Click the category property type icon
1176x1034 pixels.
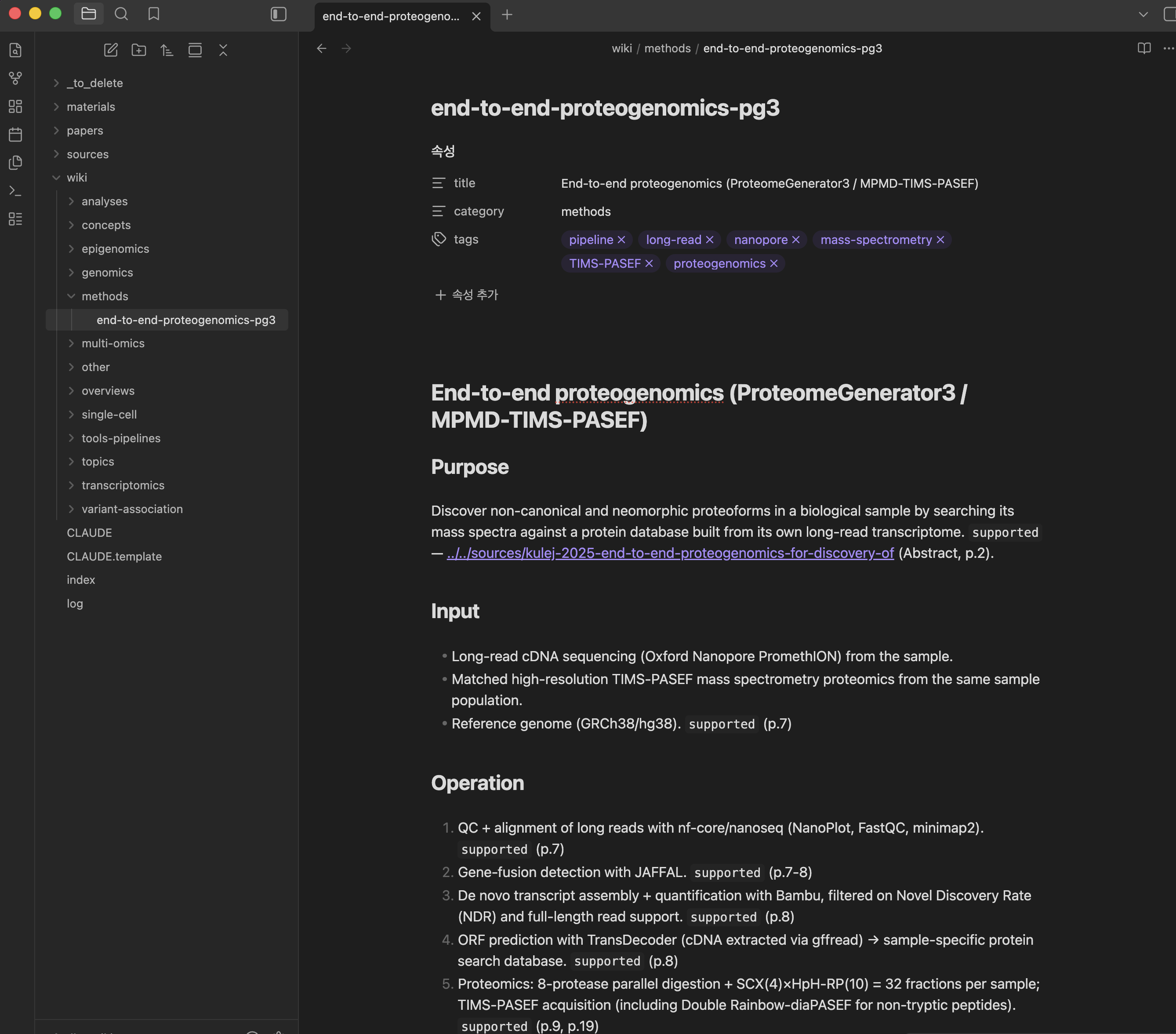pos(439,211)
